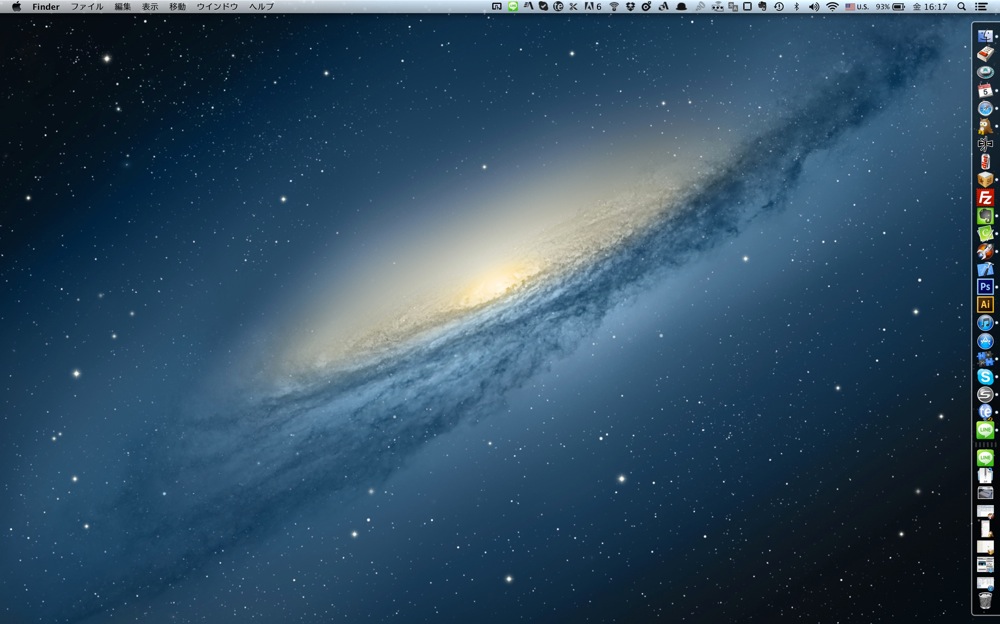Open the te icon app in the Dock
The height and width of the screenshot is (624, 1000).
pyautogui.click(x=985, y=412)
